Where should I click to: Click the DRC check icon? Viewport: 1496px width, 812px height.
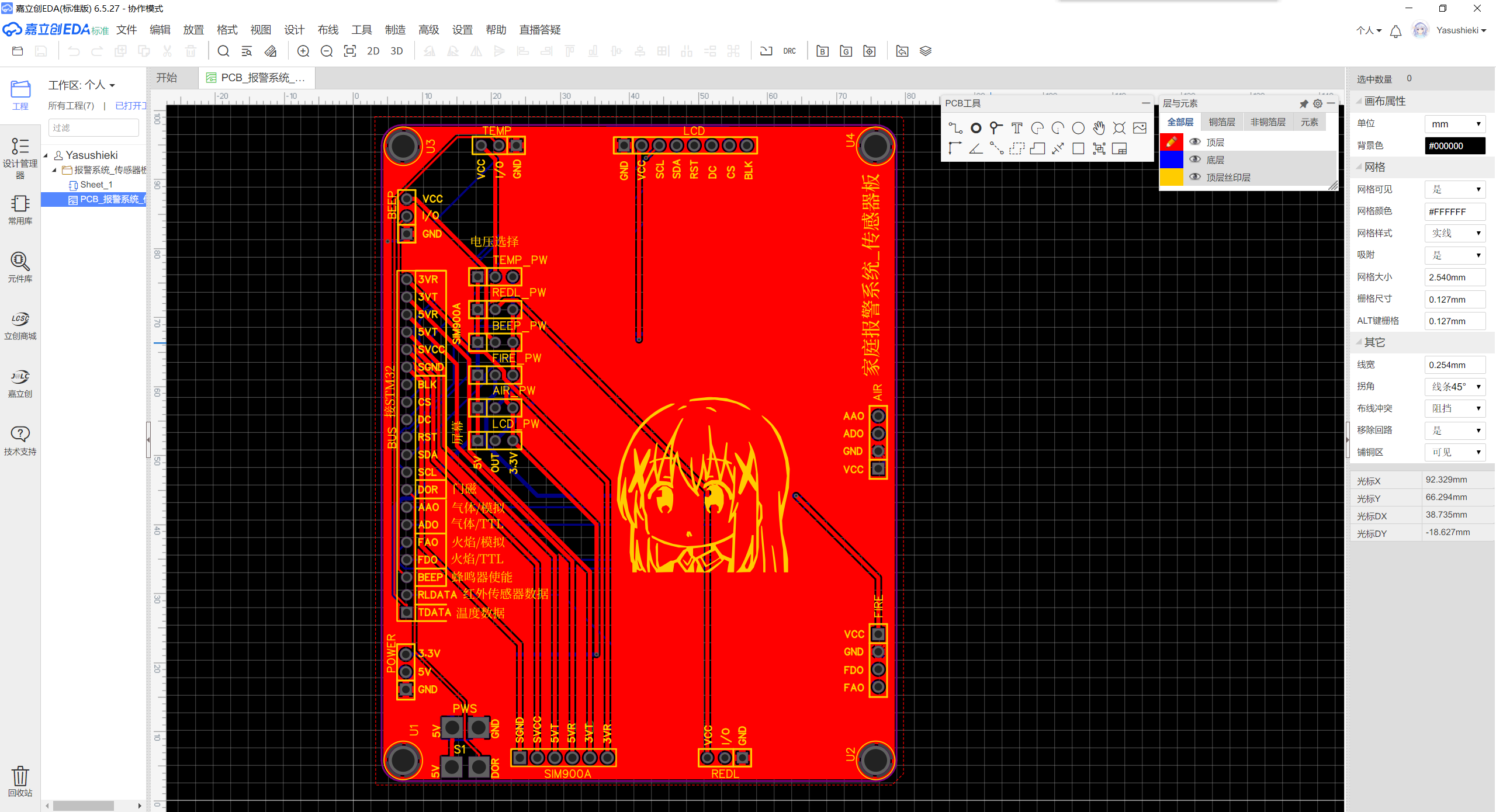[789, 51]
